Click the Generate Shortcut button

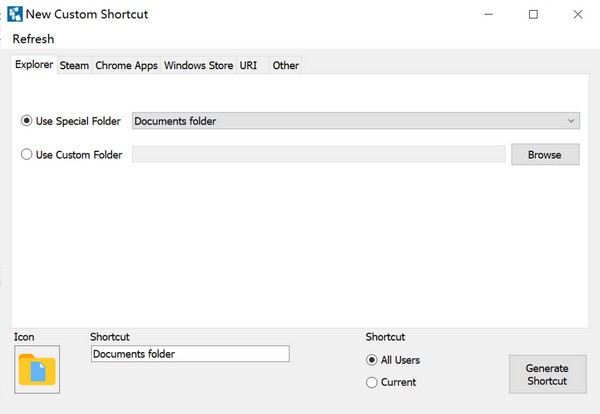pyautogui.click(x=546, y=374)
